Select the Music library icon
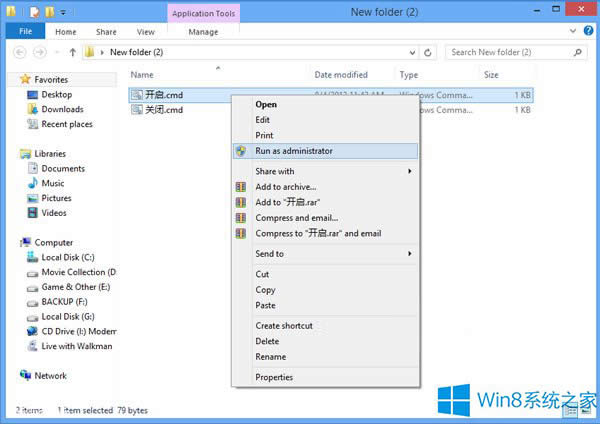Image resolution: width=600 pixels, height=424 pixels. click(x=32, y=183)
